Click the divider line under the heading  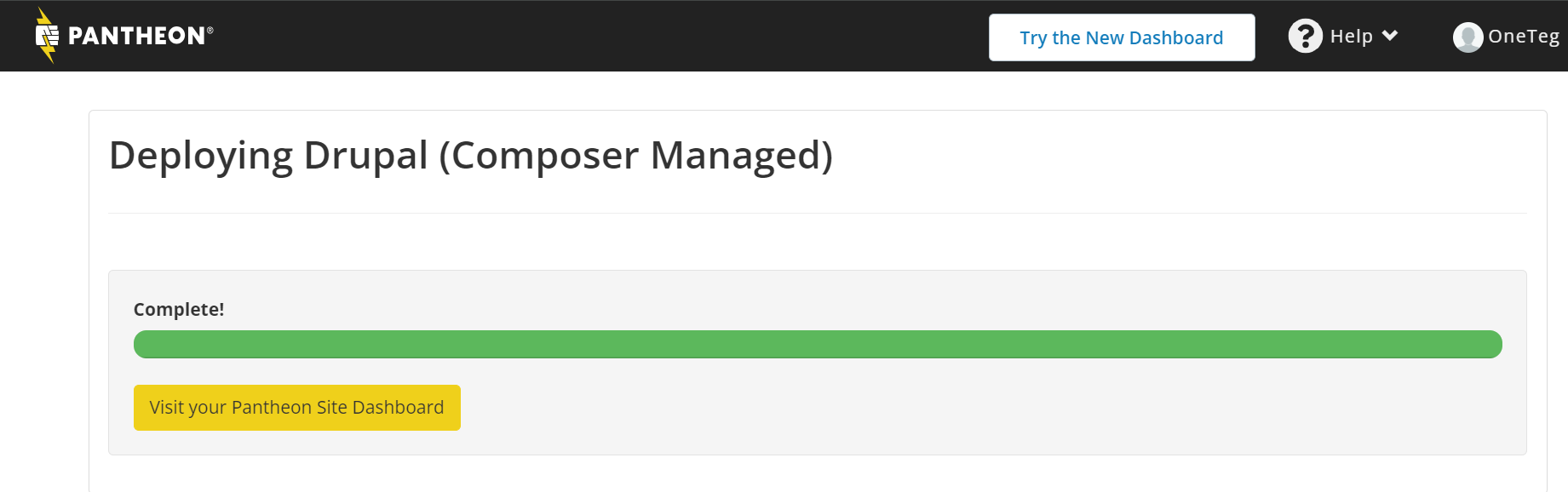click(x=818, y=213)
